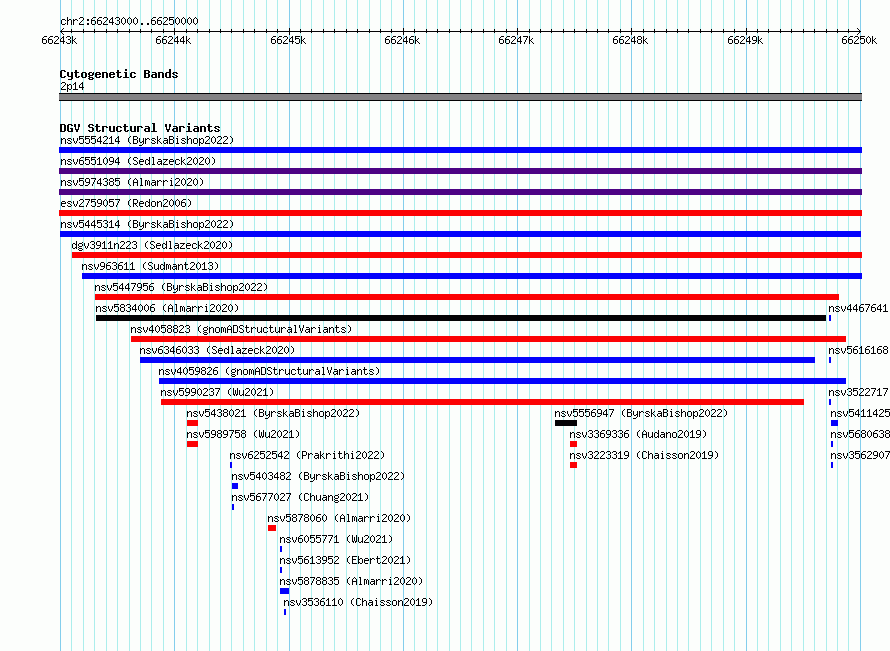890x651 pixels.
Task: Open nsv3369336 (Audano2019) label
Action: 639,434
